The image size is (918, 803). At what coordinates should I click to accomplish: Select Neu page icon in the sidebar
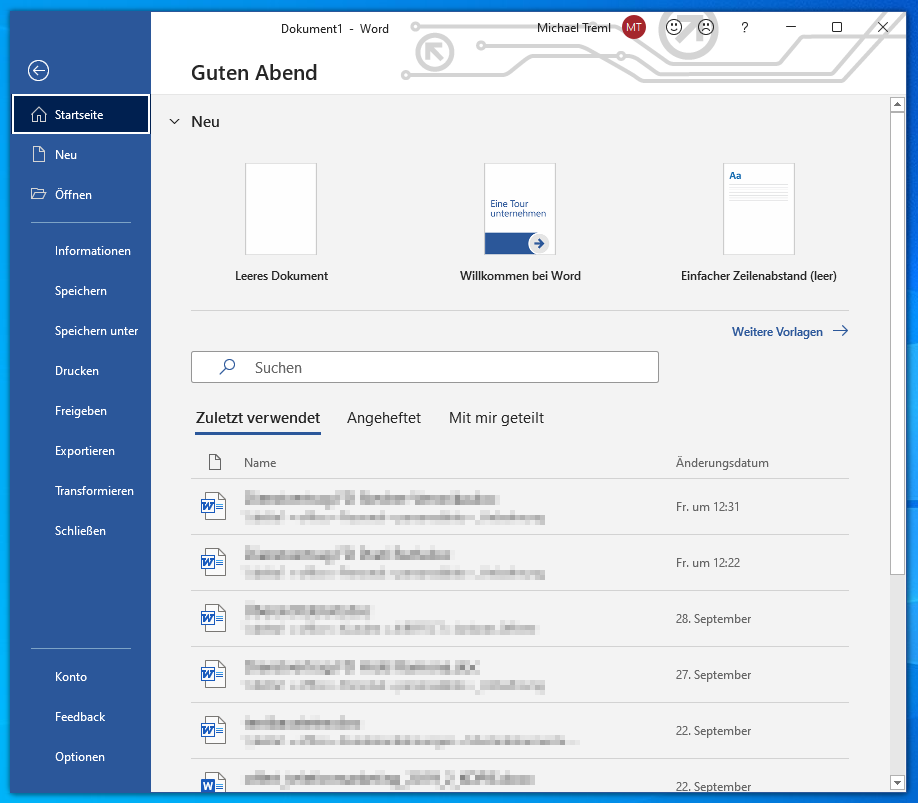(39, 155)
